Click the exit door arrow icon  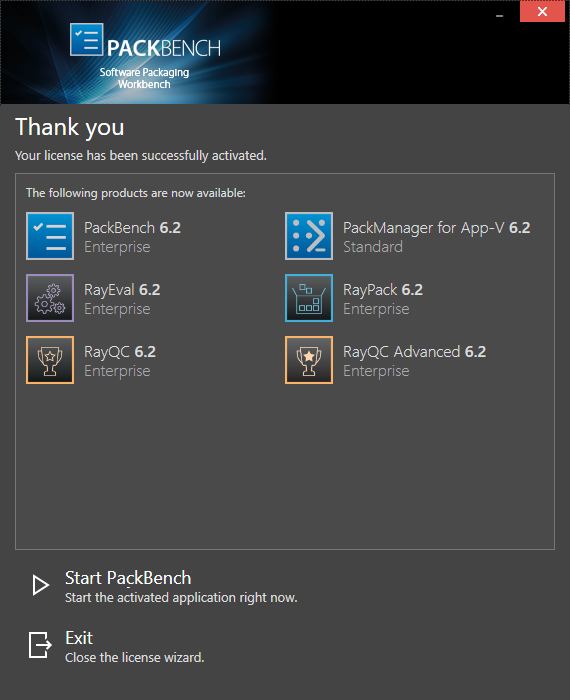(40, 645)
